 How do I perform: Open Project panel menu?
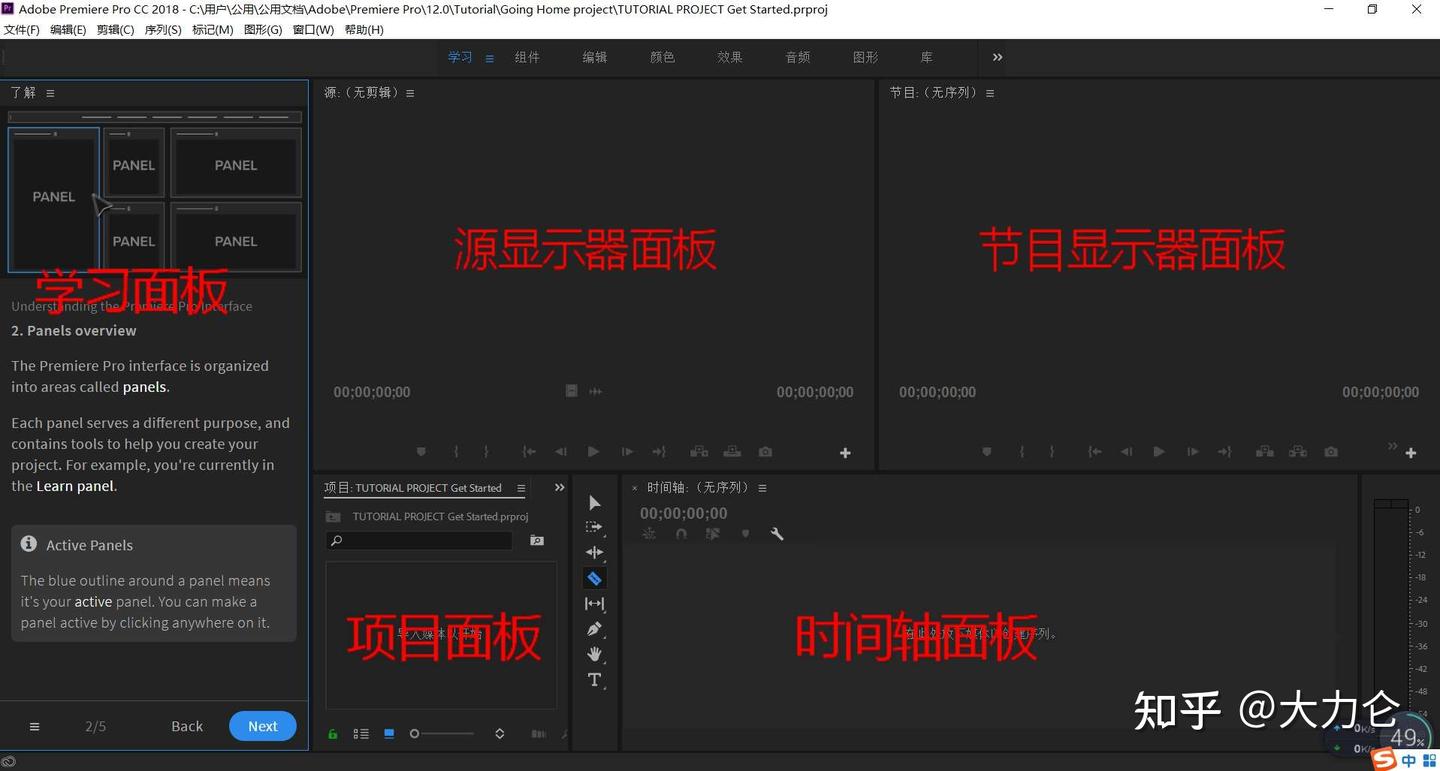[521, 488]
